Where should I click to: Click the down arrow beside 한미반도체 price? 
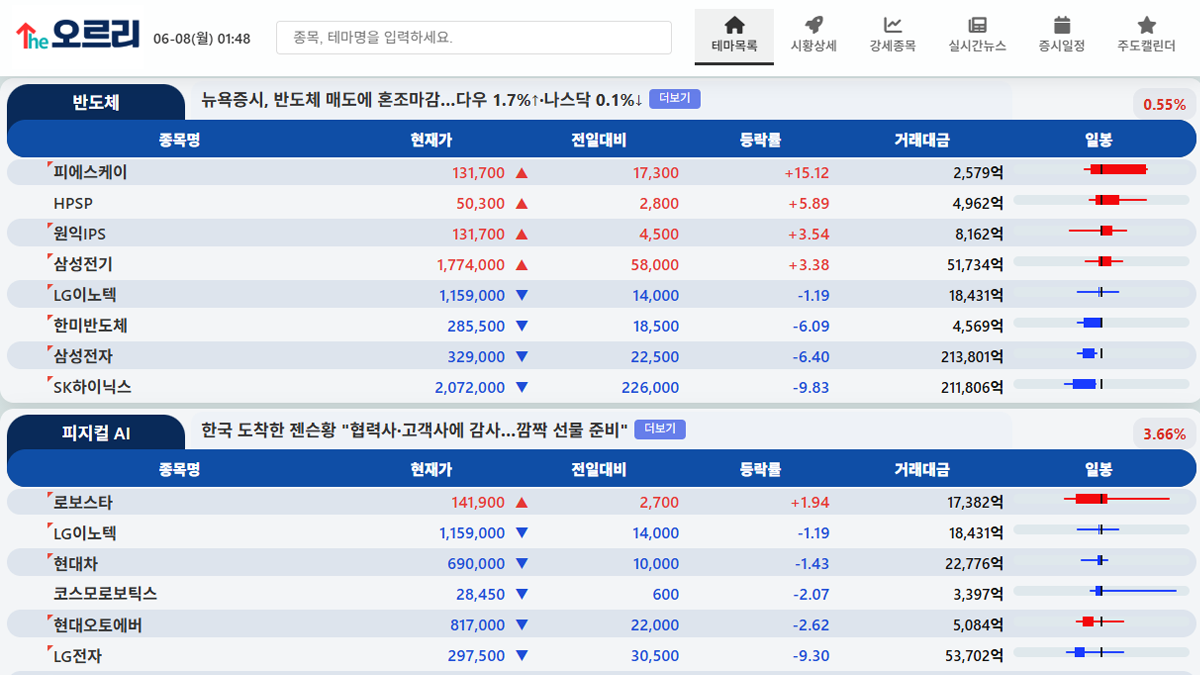tap(520, 326)
